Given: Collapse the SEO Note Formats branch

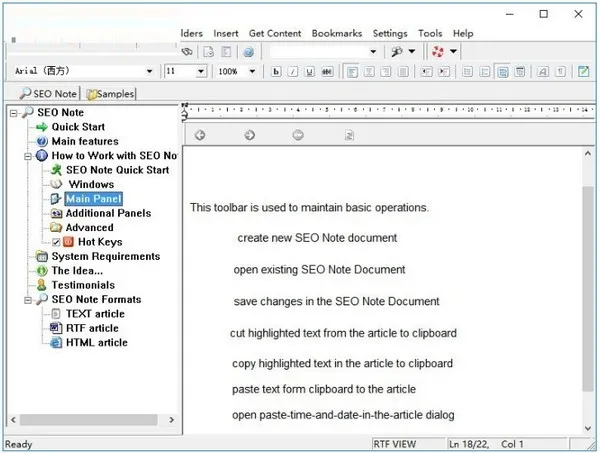Looking at the screenshot, I should click(28, 300).
